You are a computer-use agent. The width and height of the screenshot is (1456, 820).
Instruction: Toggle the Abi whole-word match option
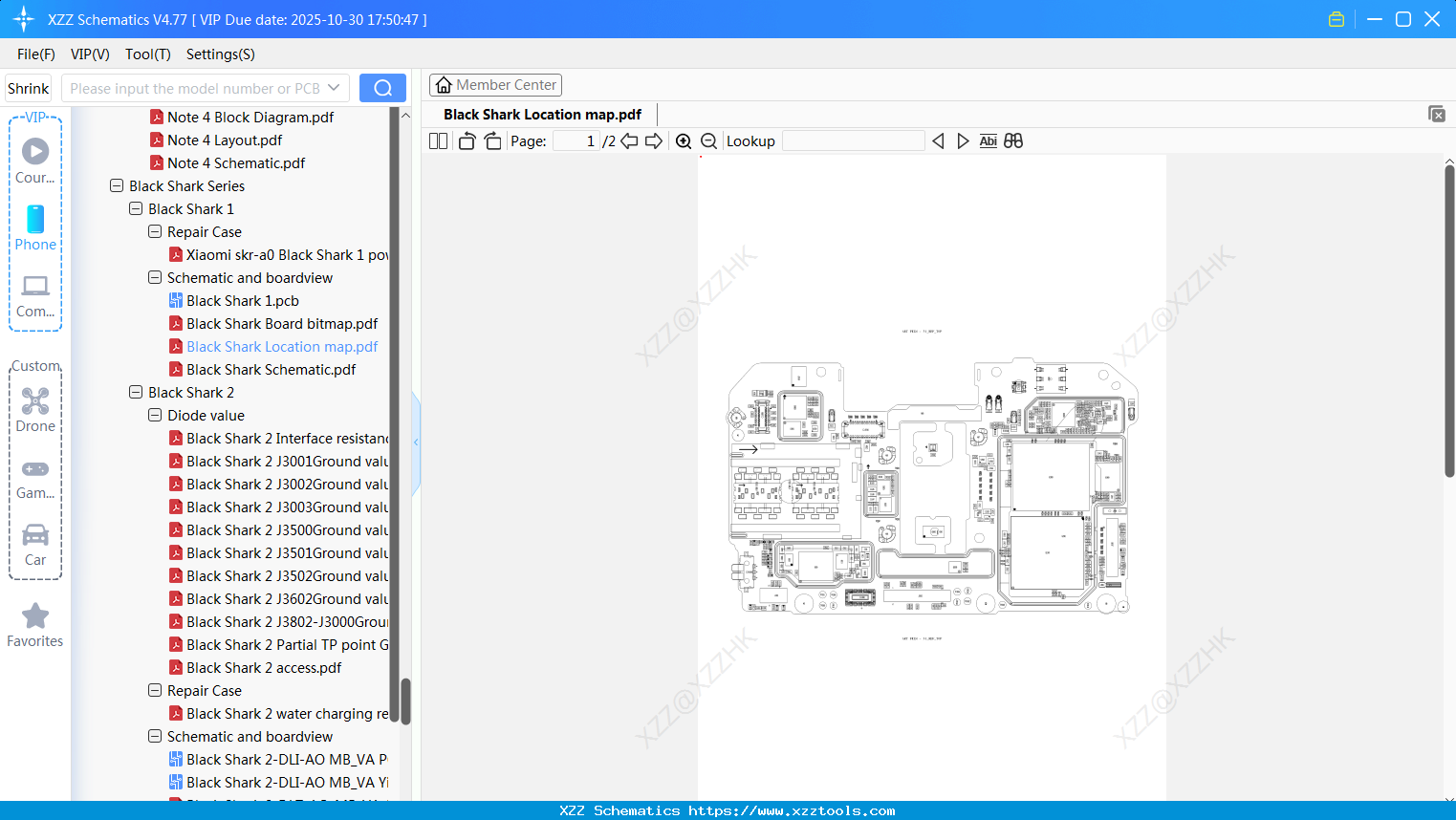click(x=989, y=141)
